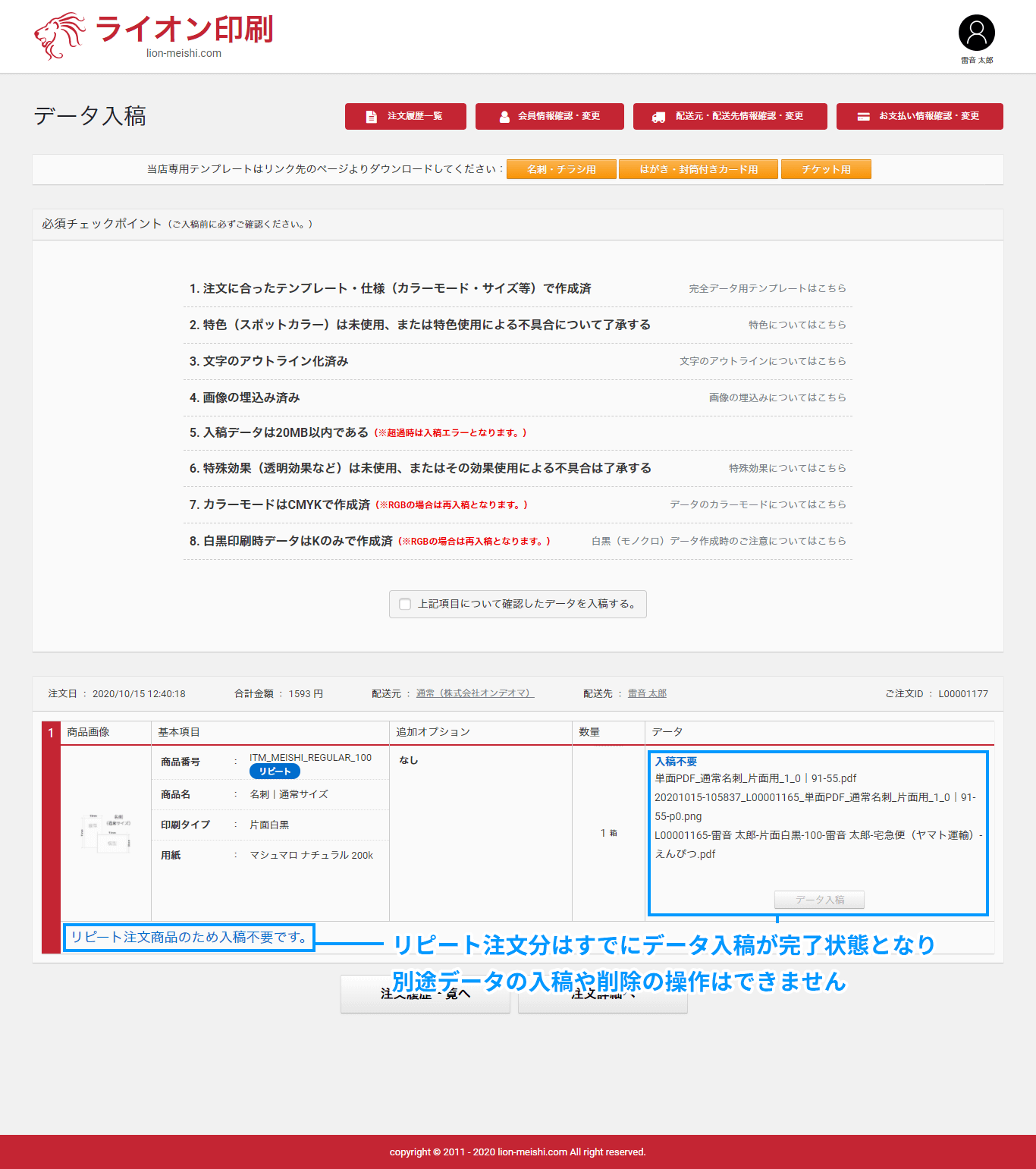Open 文字のアウトラインについてはこちら link
The width and height of the screenshot is (1036, 1169).
[762, 361]
